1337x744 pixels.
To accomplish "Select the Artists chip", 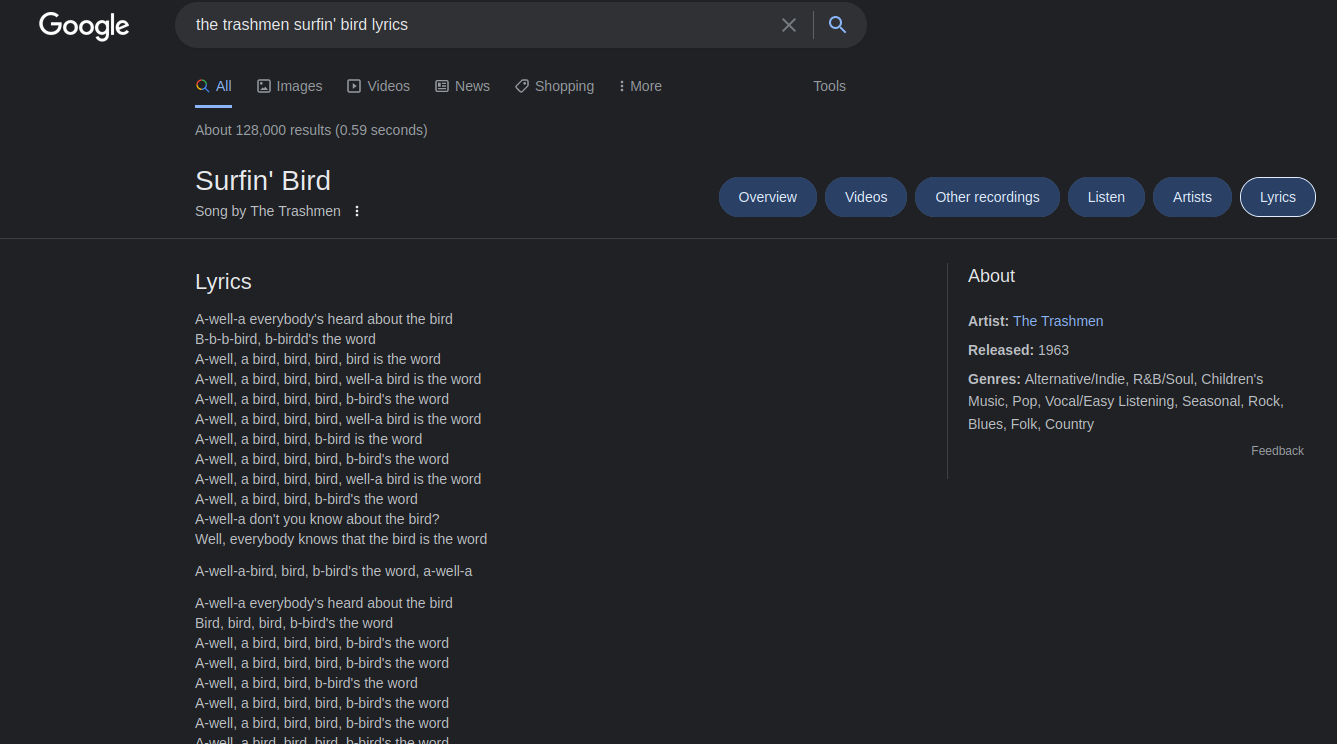I will click(x=1192, y=197).
